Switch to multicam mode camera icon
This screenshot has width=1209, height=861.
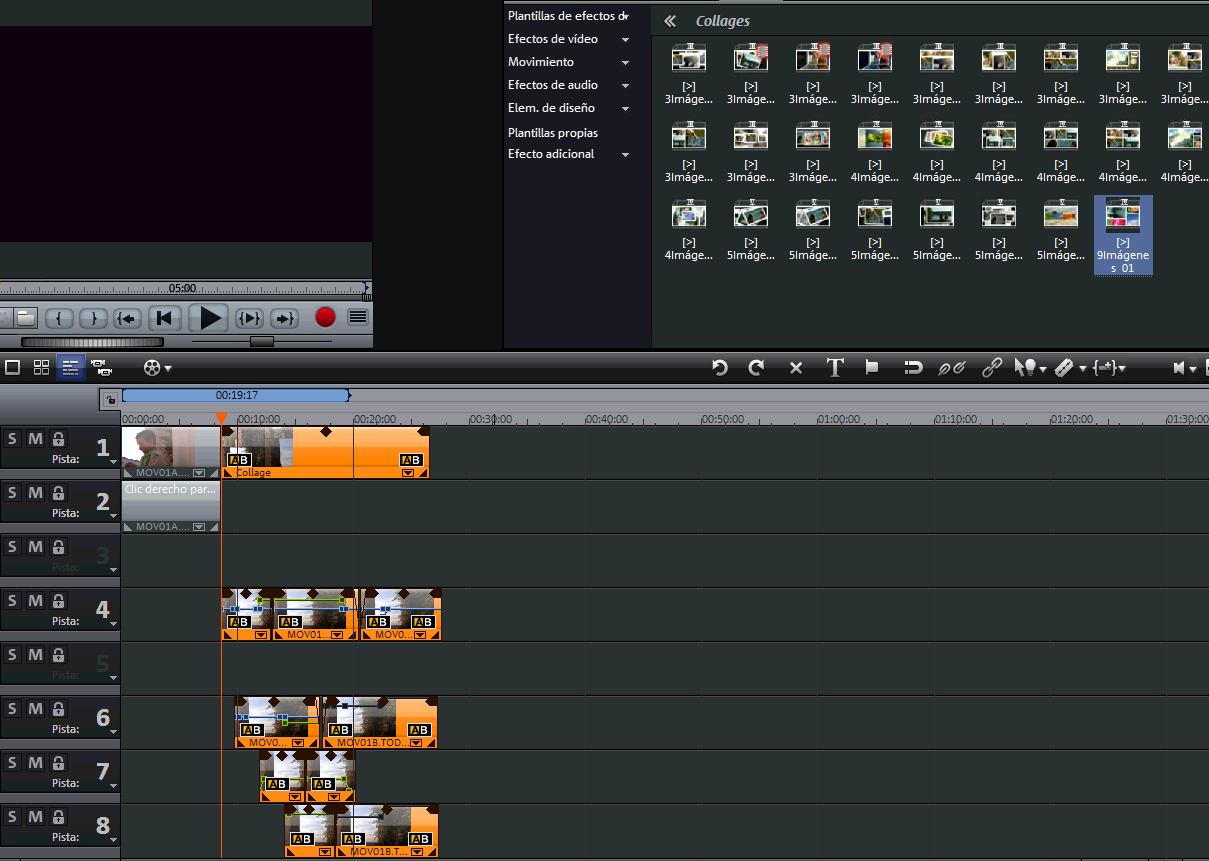point(100,367)
